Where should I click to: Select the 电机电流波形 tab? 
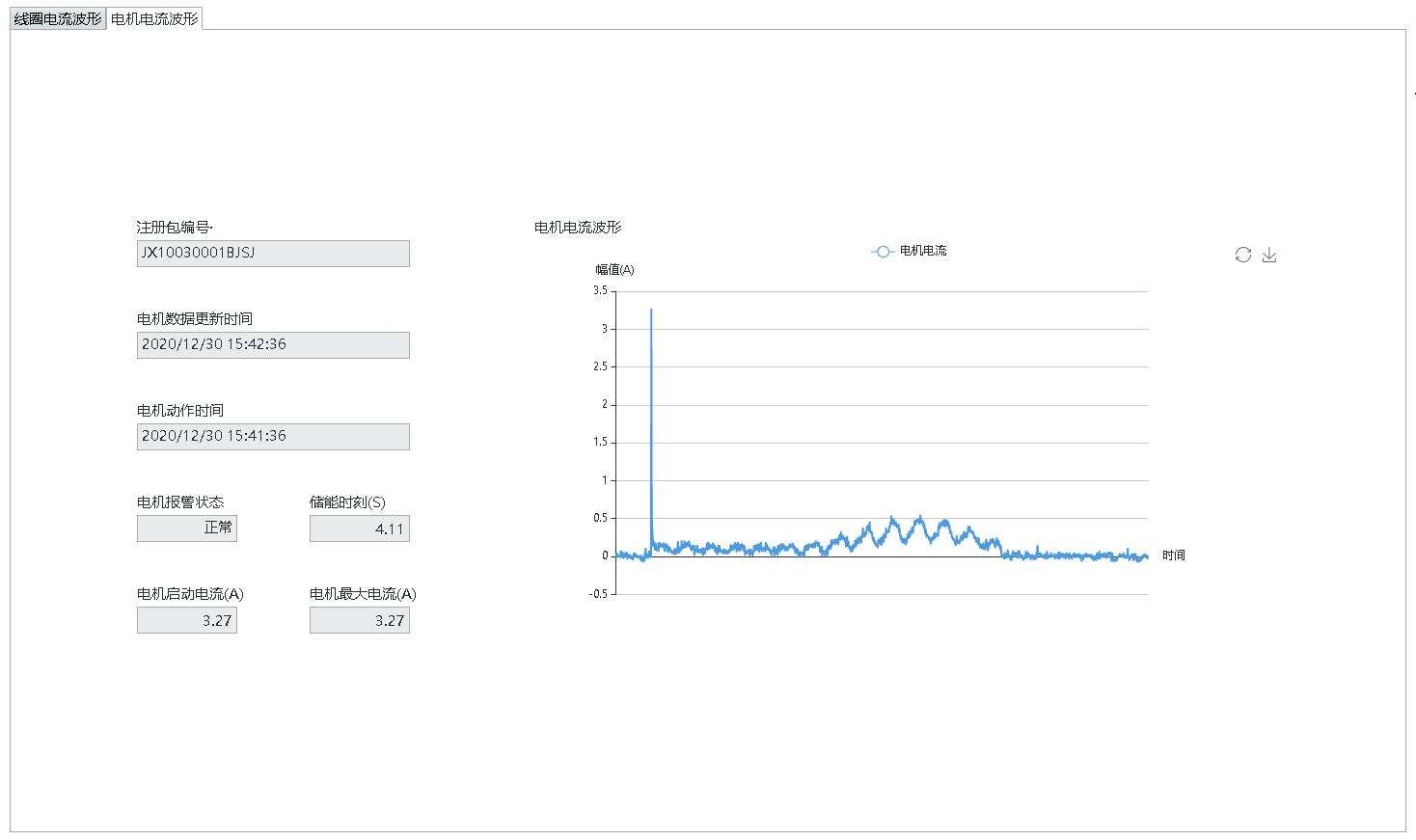tap(154, 19)
